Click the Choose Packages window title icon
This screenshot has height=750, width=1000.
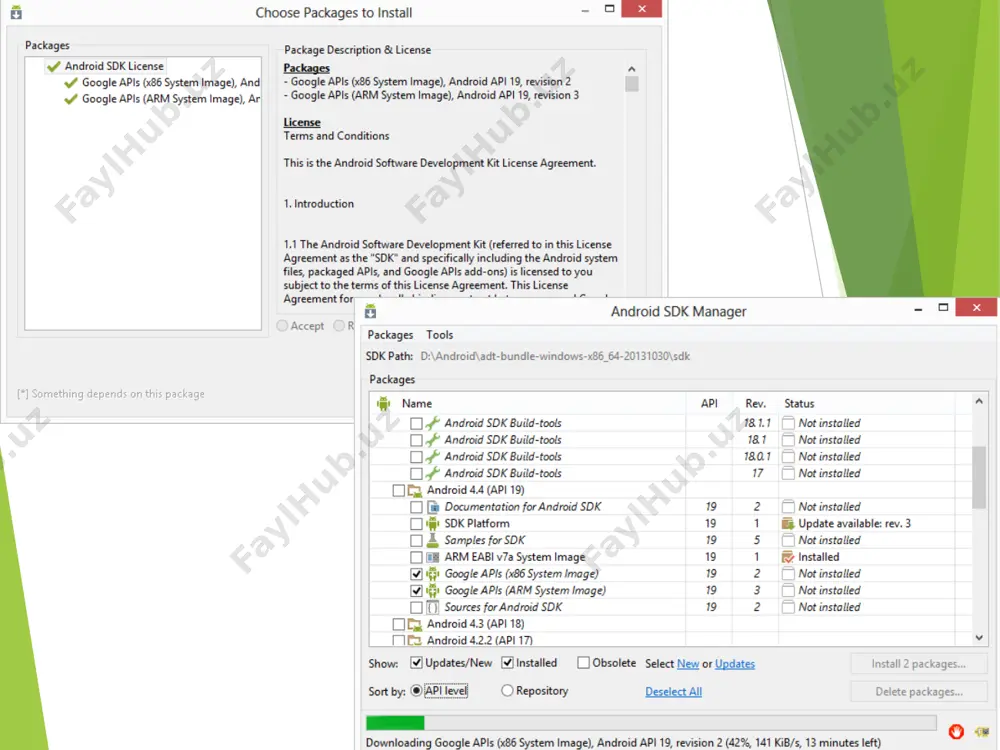click(16, 12)
